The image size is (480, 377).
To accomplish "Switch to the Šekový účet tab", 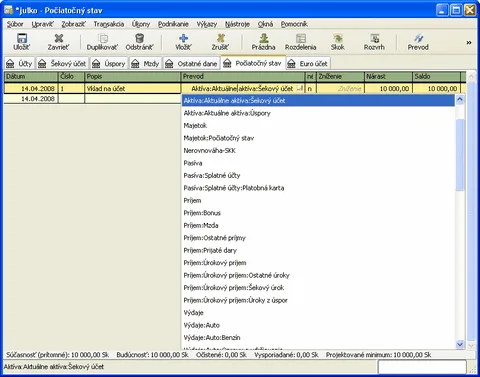I will tap(62, 63).
